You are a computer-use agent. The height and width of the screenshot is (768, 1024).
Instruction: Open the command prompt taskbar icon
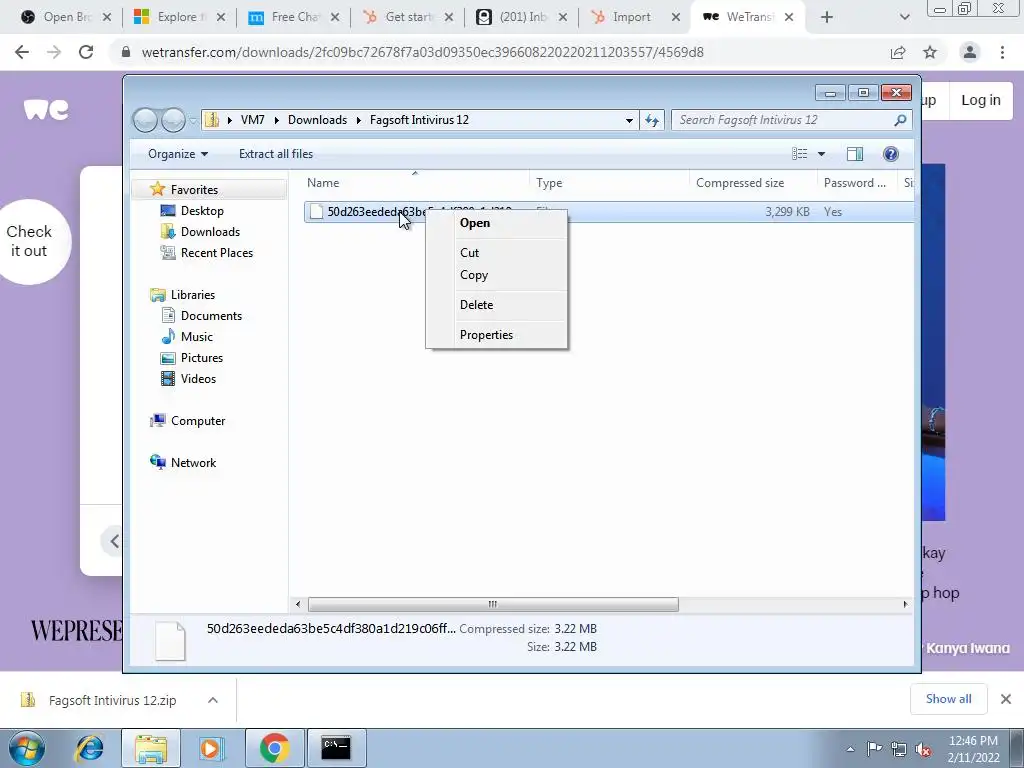pyautogui.click(x=336, y=748)
